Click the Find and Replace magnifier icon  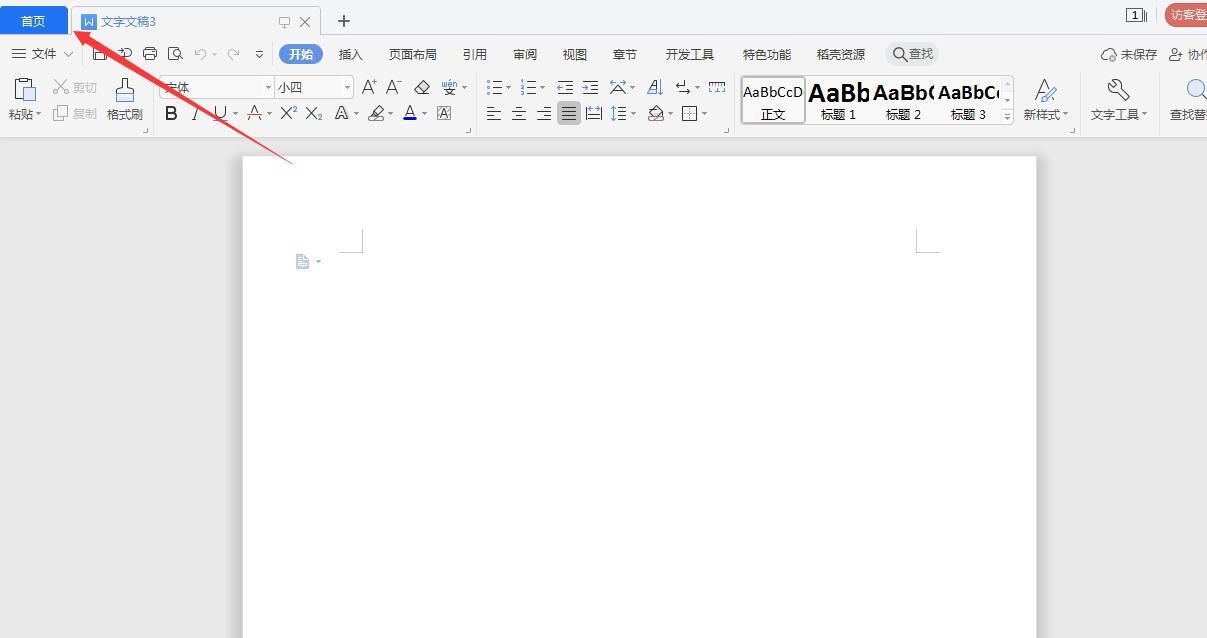pos(1196,90)
